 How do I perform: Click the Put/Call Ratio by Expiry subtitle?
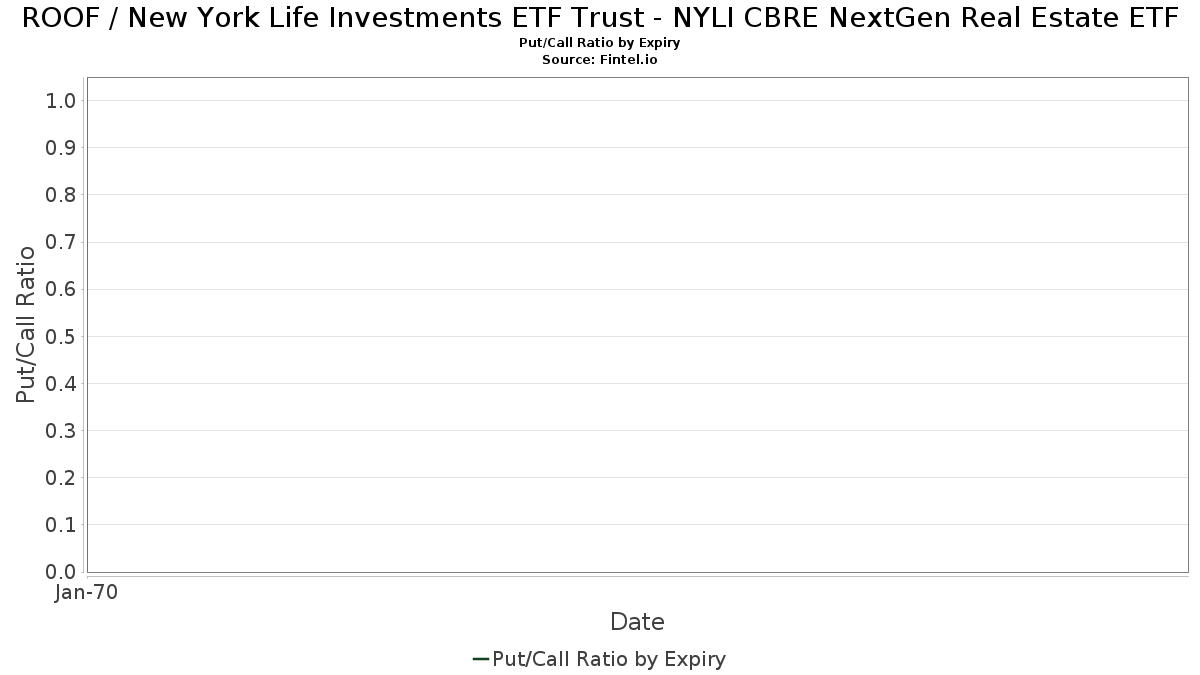(x=600, y=43)
